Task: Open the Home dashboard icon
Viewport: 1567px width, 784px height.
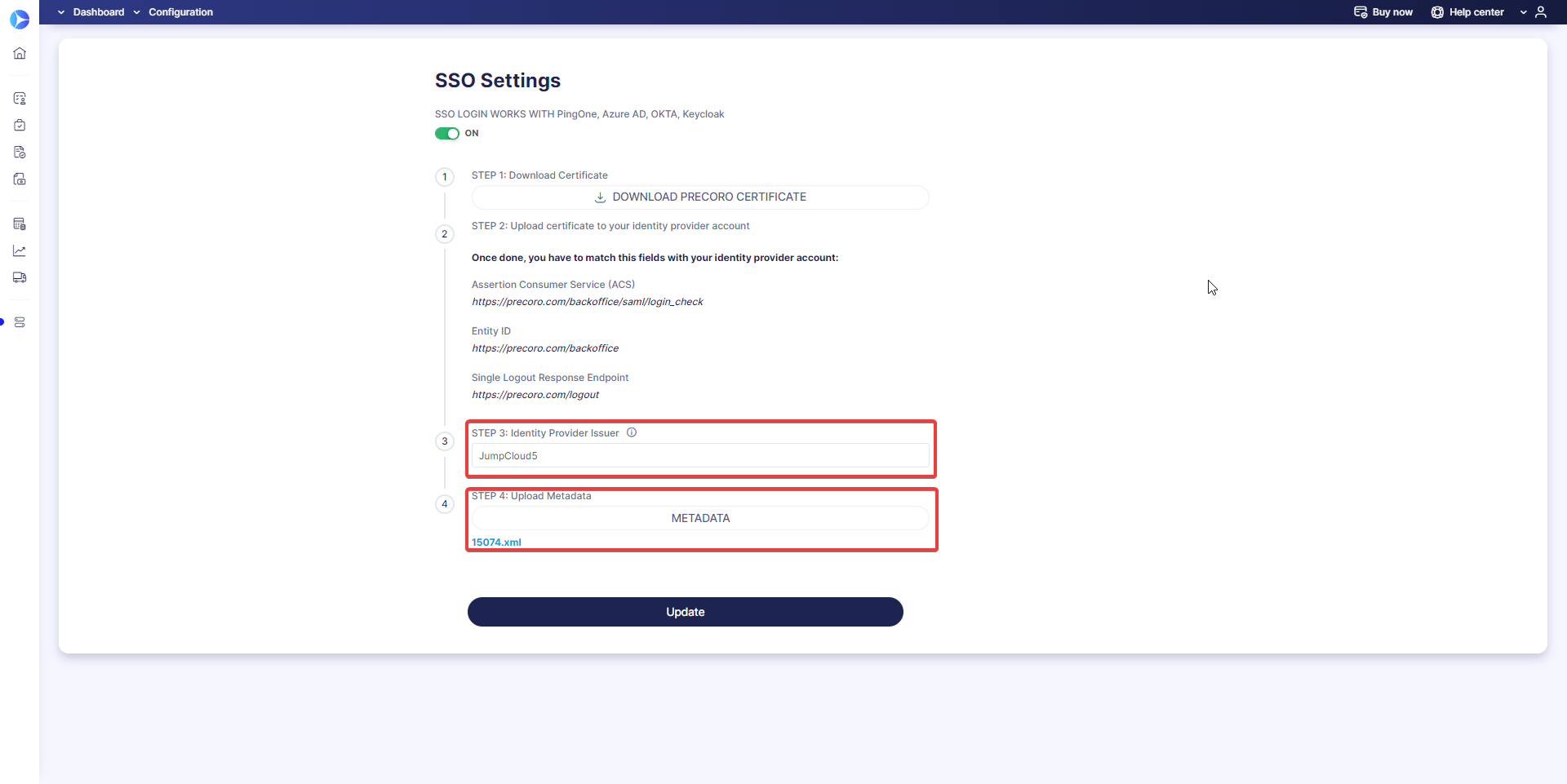Action: point(19,53)
